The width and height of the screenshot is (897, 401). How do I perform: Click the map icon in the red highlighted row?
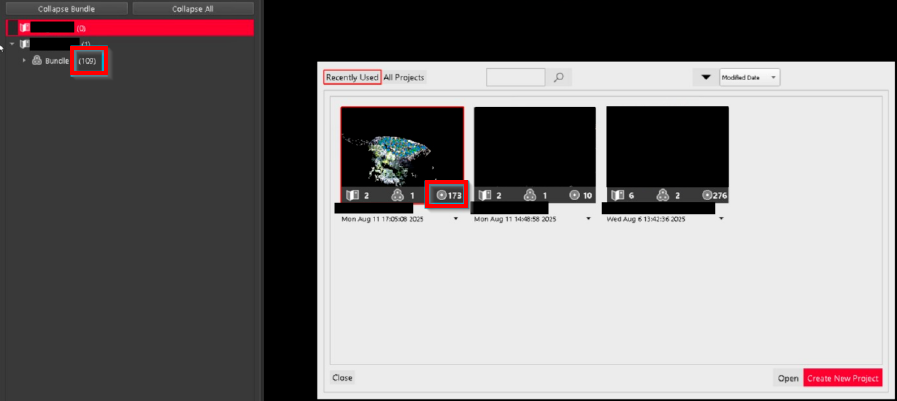pos(25,28)
